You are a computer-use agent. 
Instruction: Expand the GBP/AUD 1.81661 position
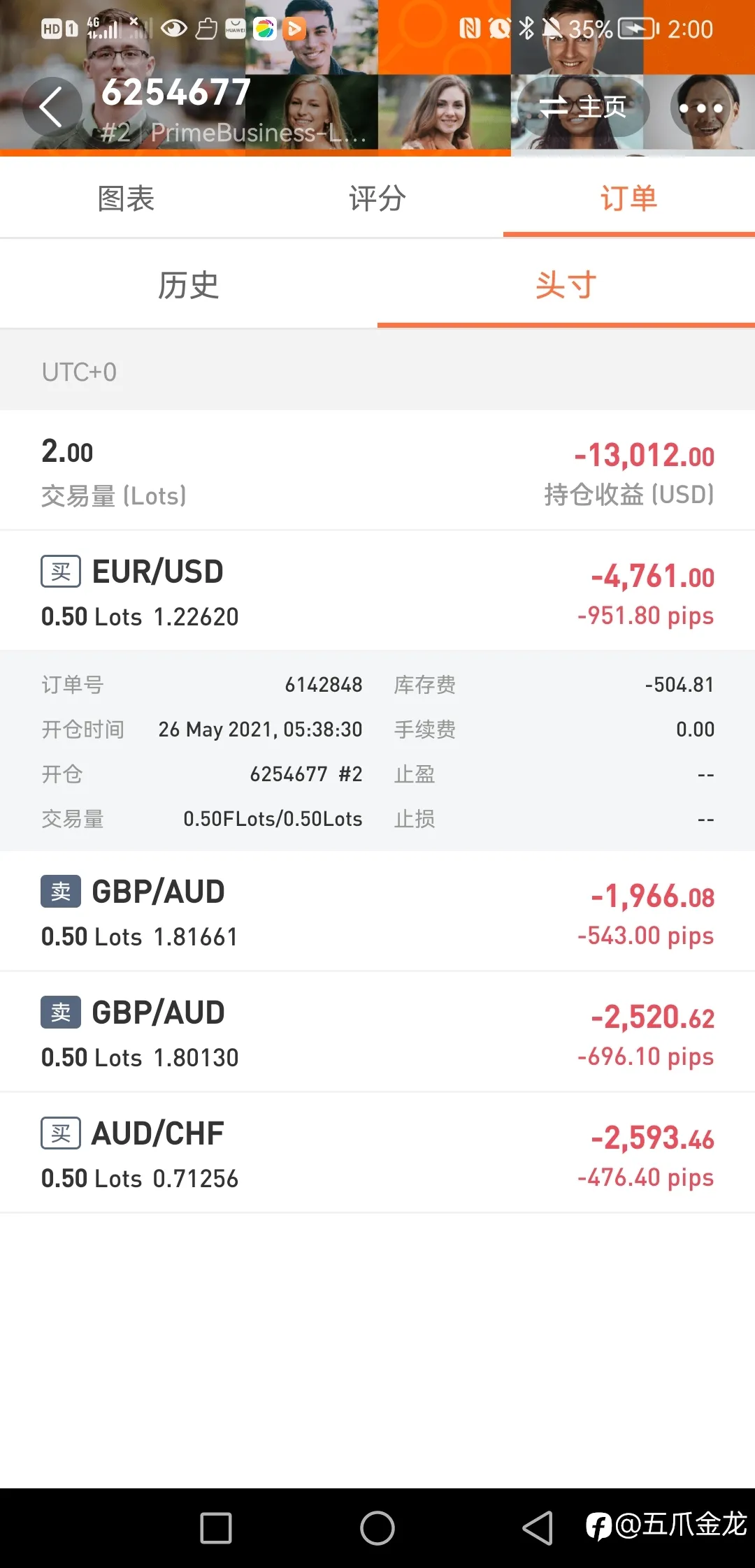[377, 911]
